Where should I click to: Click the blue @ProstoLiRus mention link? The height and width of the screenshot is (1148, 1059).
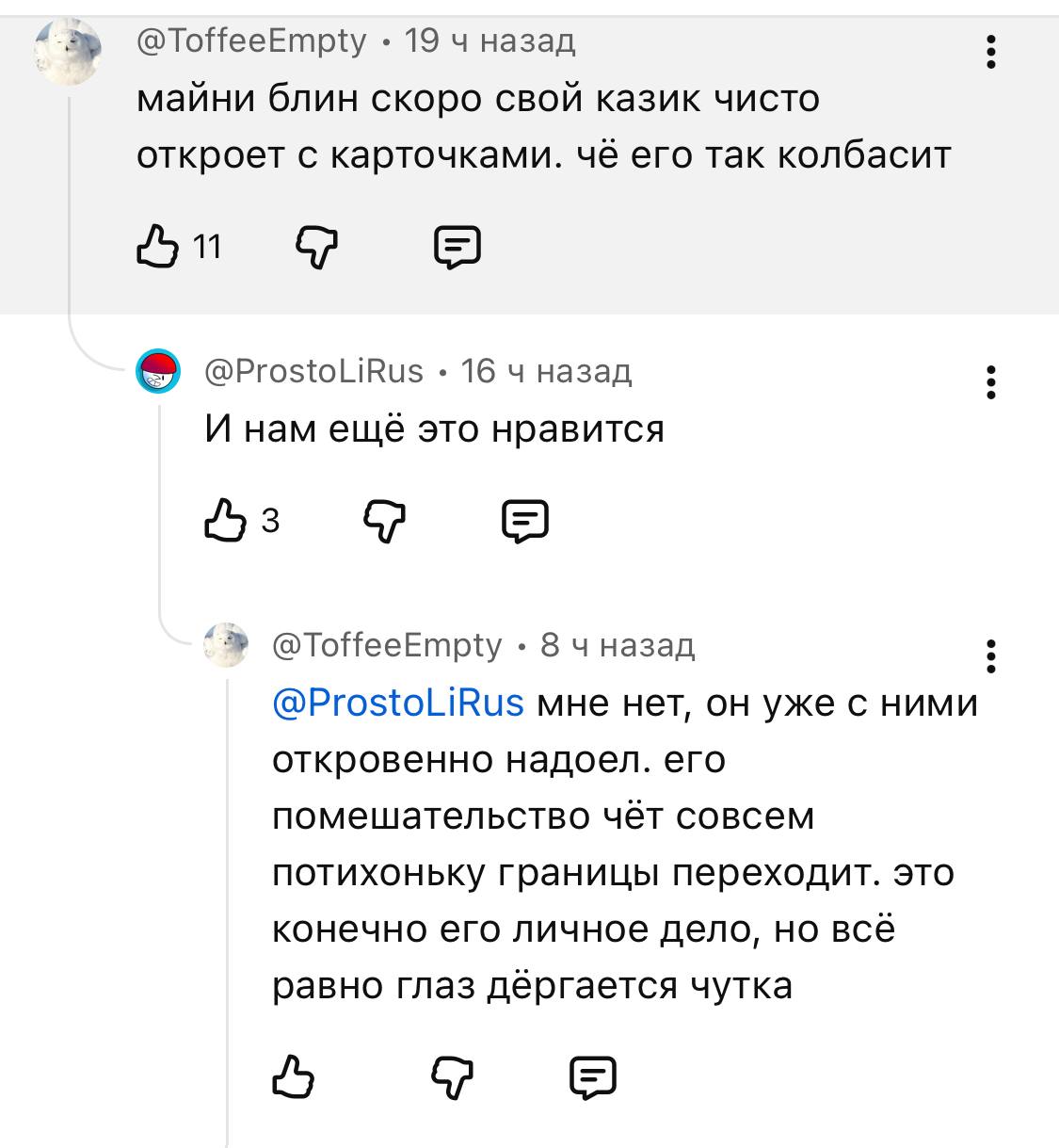coord(397,703)
